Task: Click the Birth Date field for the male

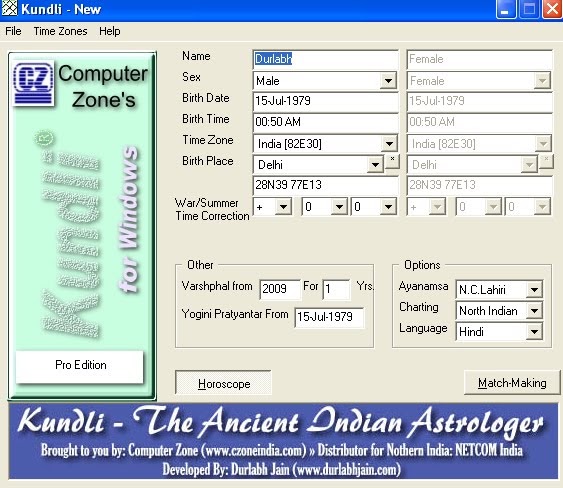Action: click(x=325, y=101)
